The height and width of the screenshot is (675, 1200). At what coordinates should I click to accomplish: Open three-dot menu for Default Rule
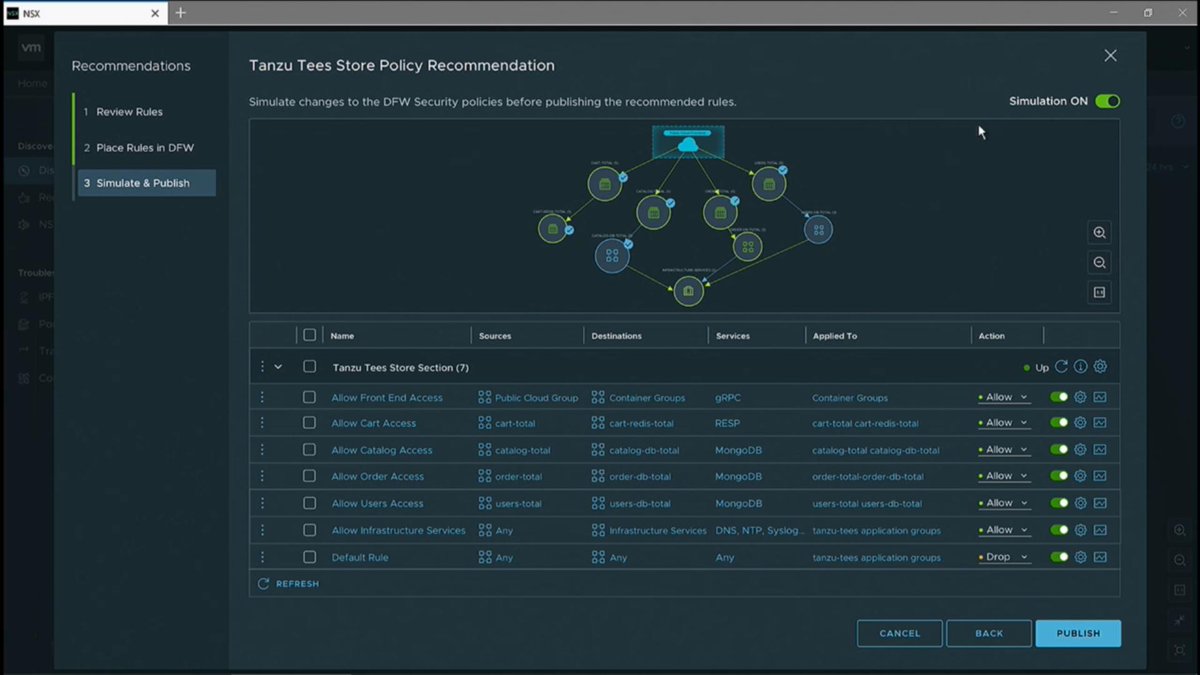(262, 557)
